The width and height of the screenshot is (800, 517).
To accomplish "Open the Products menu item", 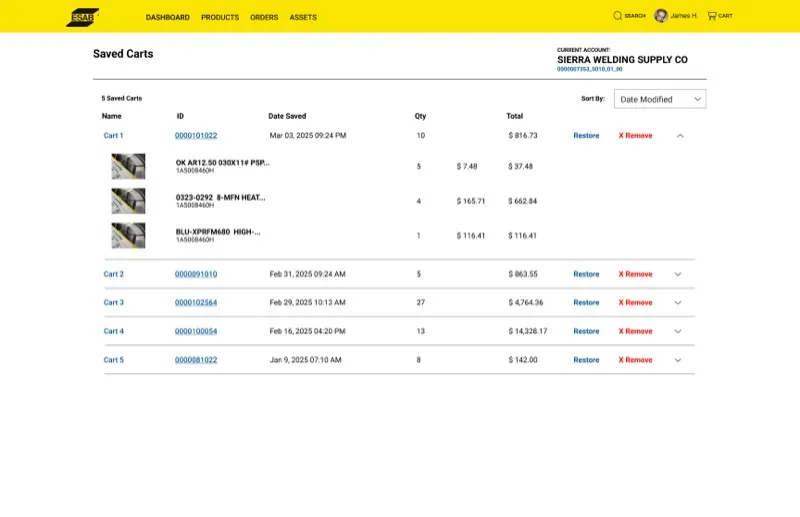I will click(220, 17).
